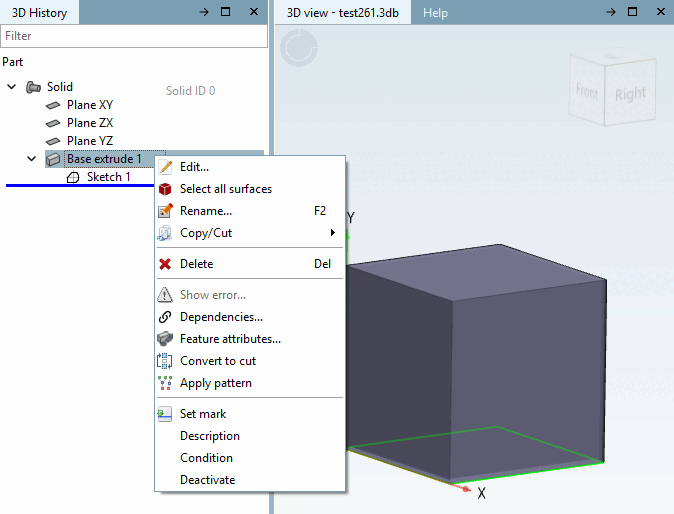Click the Plane ZX tree item

[x=90, y=123]
